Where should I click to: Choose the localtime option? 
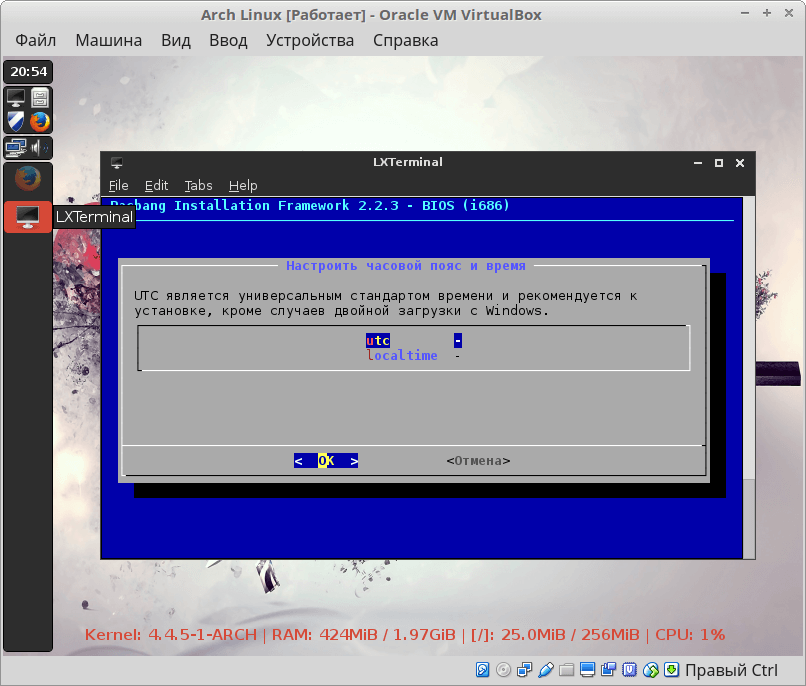(402, 355)
